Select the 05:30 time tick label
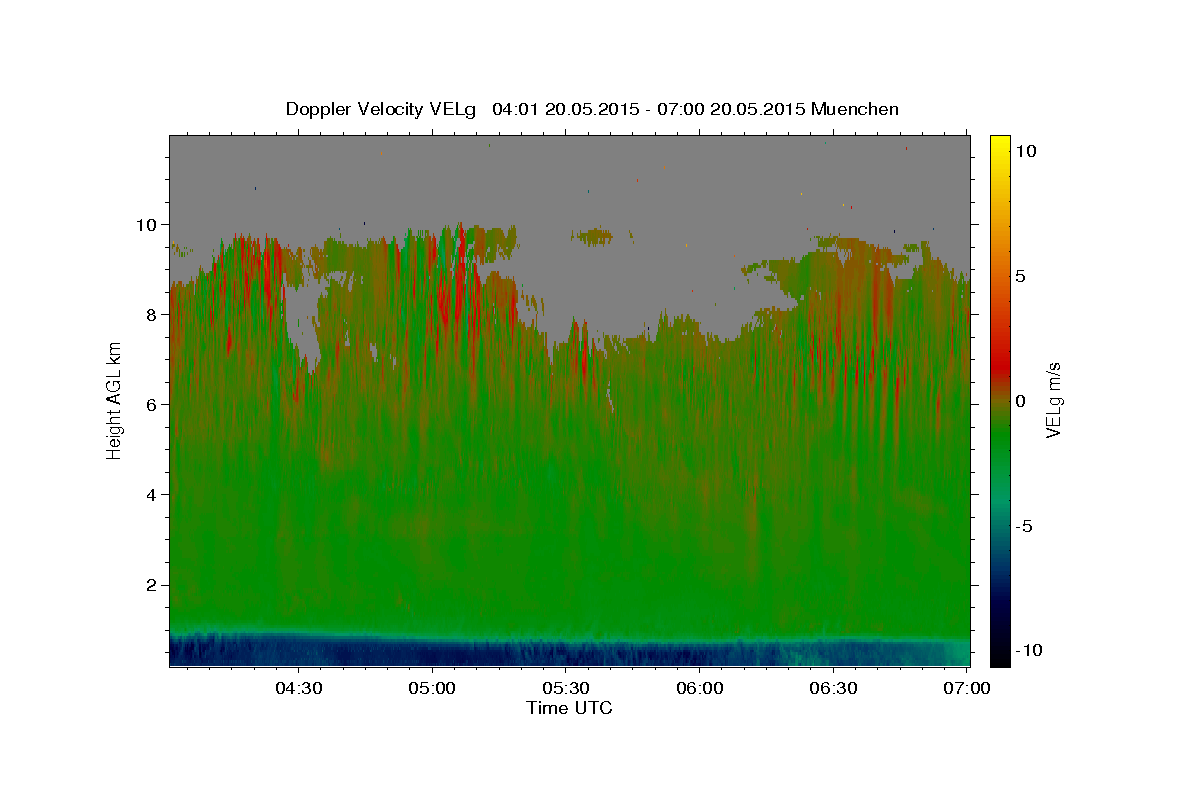This screenshot has width=1200, height=800. pos(566,688)
